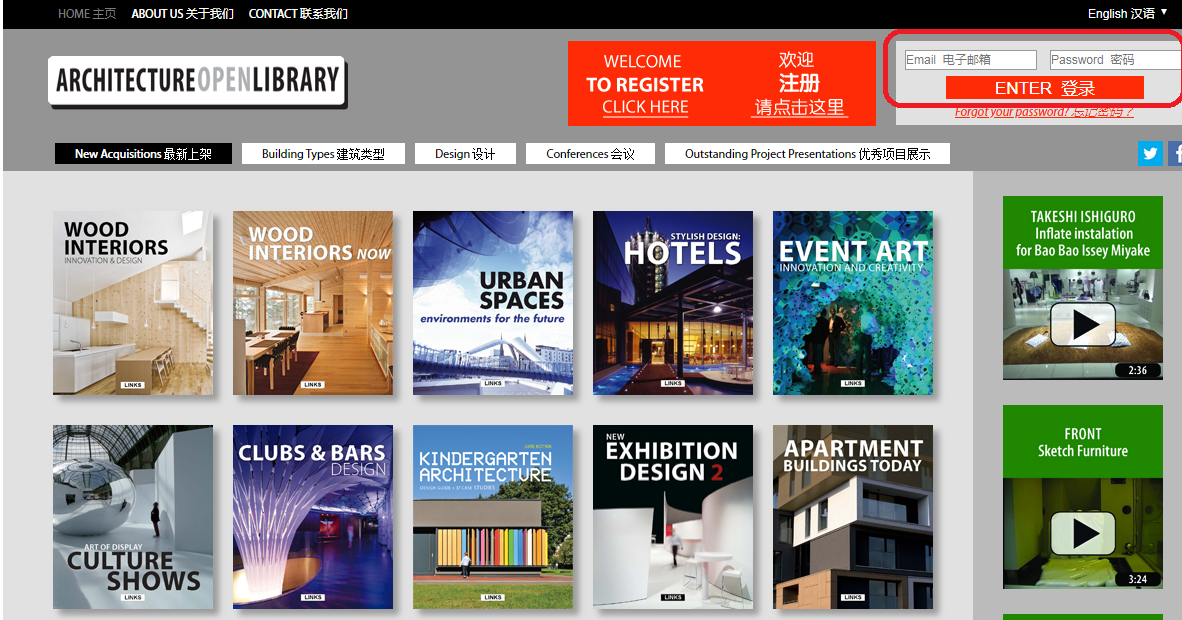
Task: Switch to the Building Types tab
Action: (x=323, y=154)
